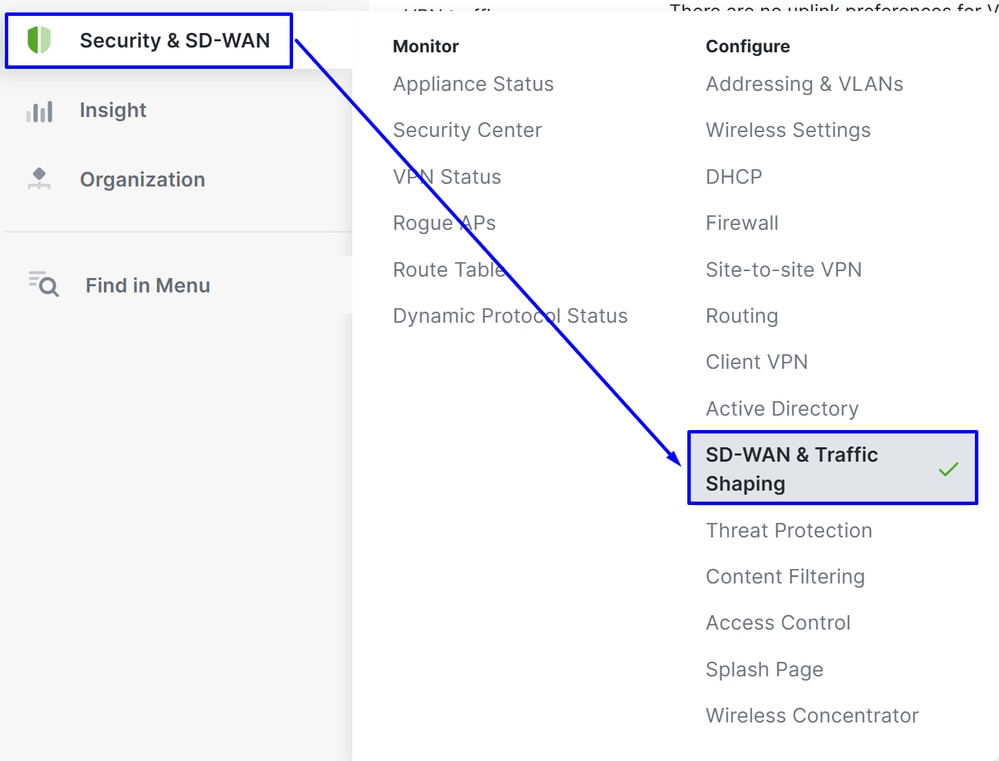
Task: Click the Insight bar chart icon
Action: pyautogui.click(x=39, y=111)
